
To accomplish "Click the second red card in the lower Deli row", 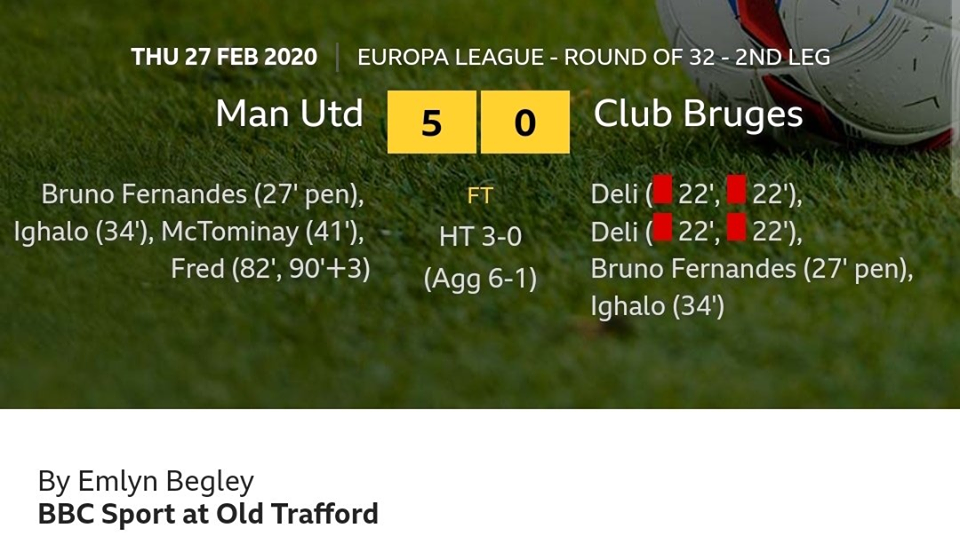I will [x=737, y=230].
